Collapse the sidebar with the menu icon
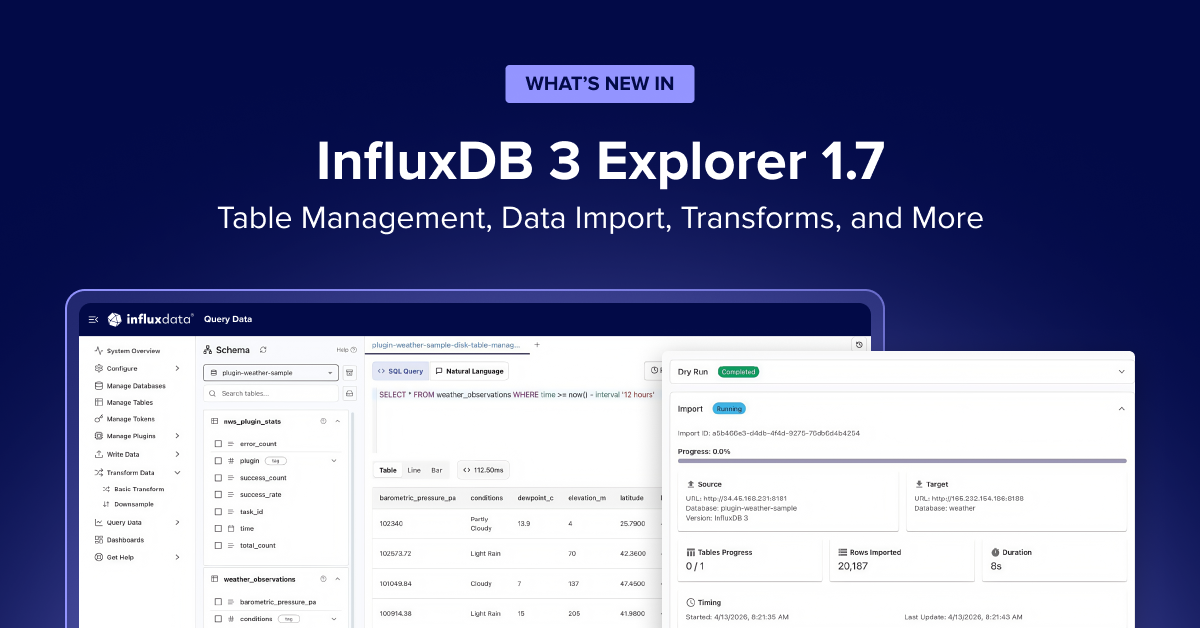This screenshot has height=628, width=1200. [x=93, y=320]
